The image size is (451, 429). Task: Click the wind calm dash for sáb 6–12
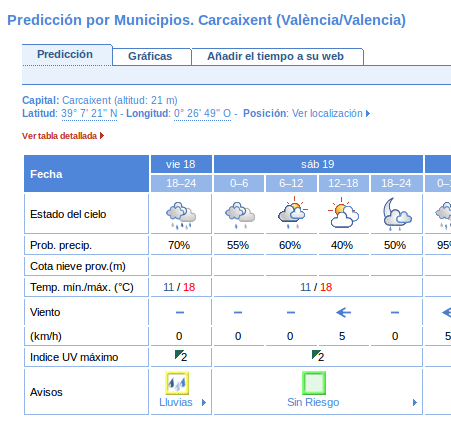pyautogui.click(x=291, y=312)
